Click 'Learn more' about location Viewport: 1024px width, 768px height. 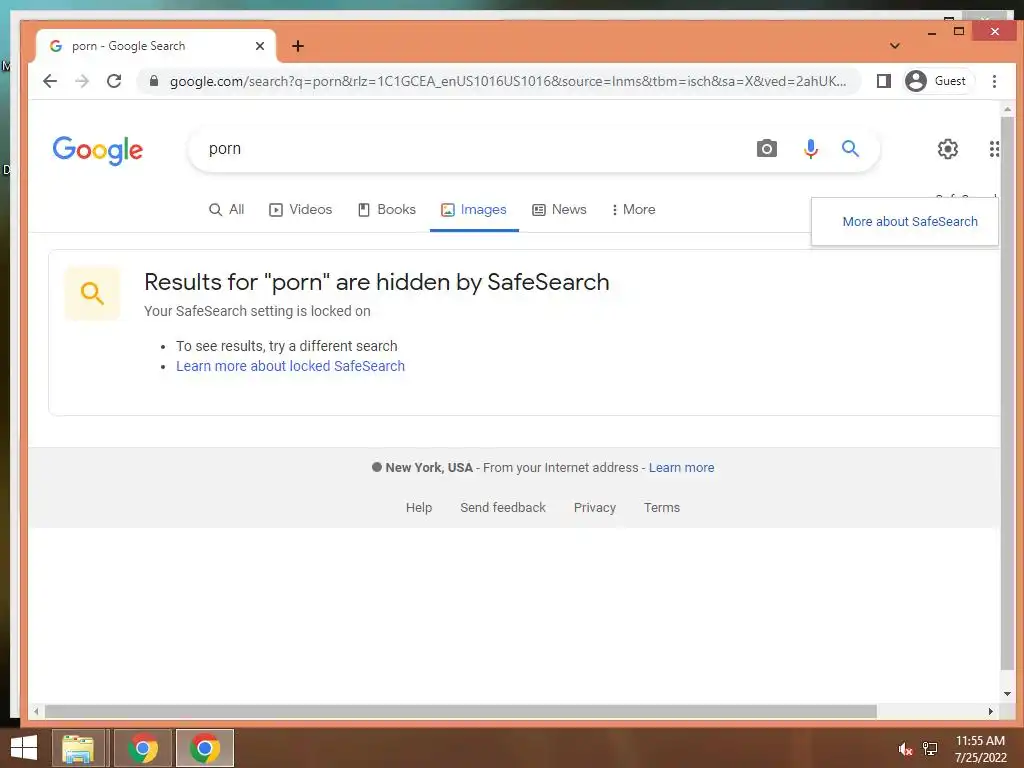pyautogui.click(x=681, y=468)
